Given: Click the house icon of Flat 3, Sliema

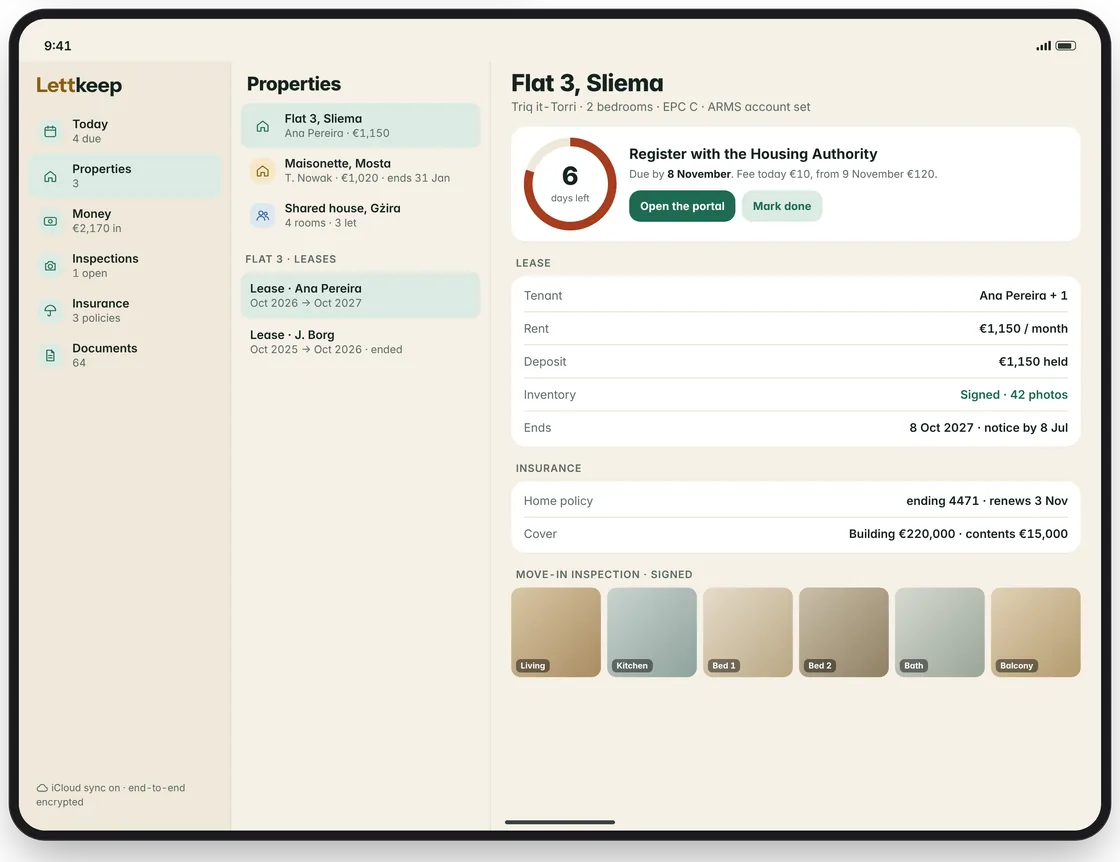Looking at the screenshot, I should coord(263,126).
